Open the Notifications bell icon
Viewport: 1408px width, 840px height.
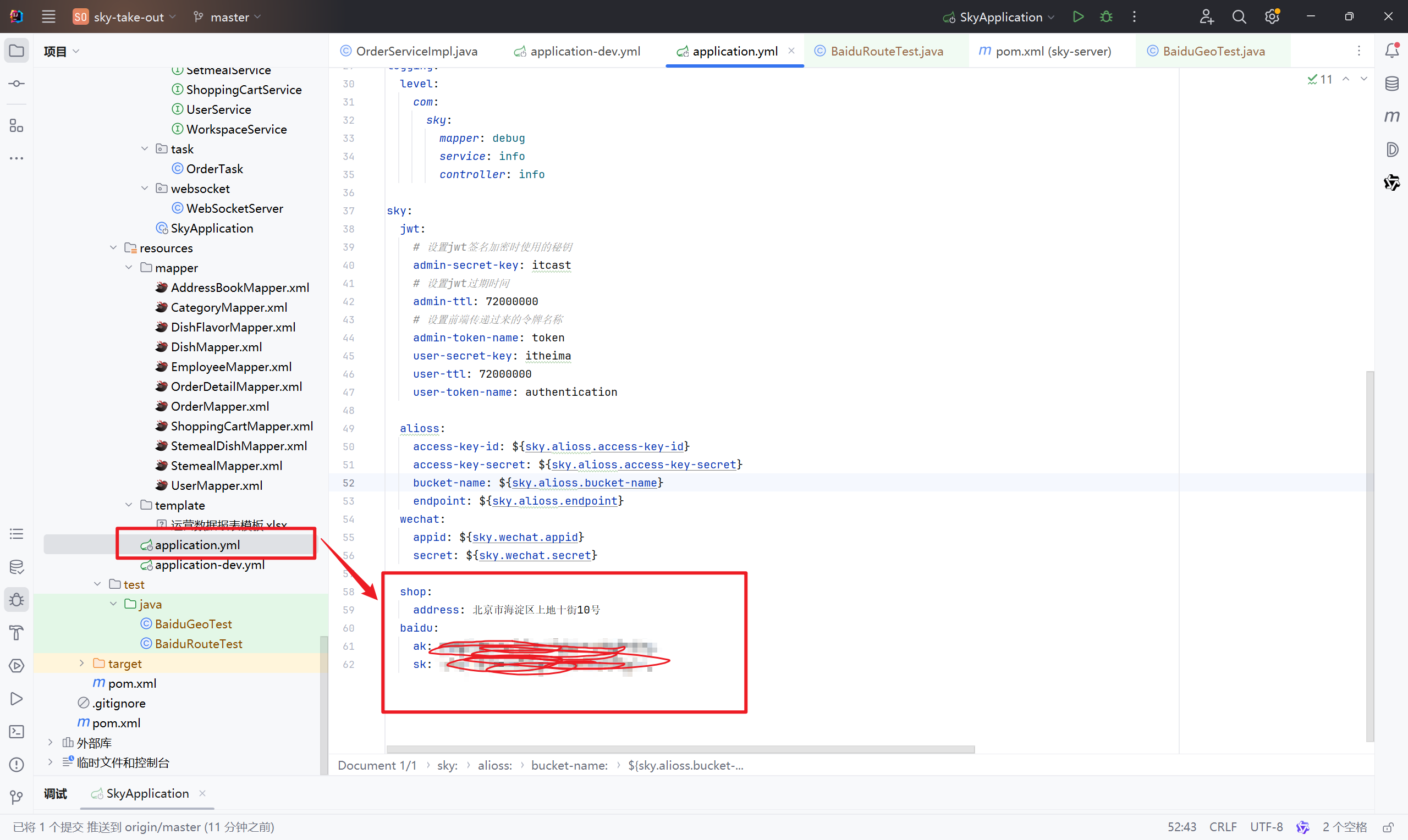click(1391, 51)
